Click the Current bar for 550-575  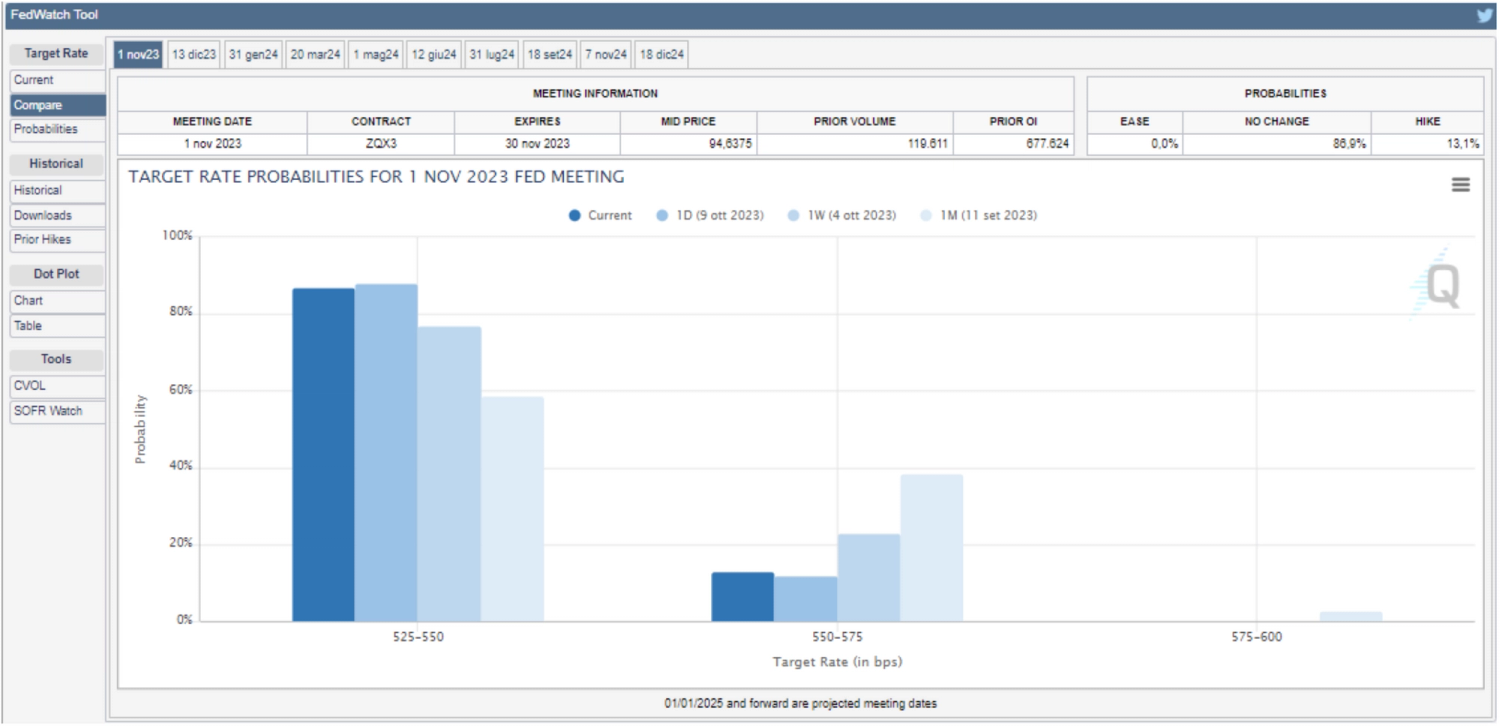pyautogui.click(x=742, y=597)
